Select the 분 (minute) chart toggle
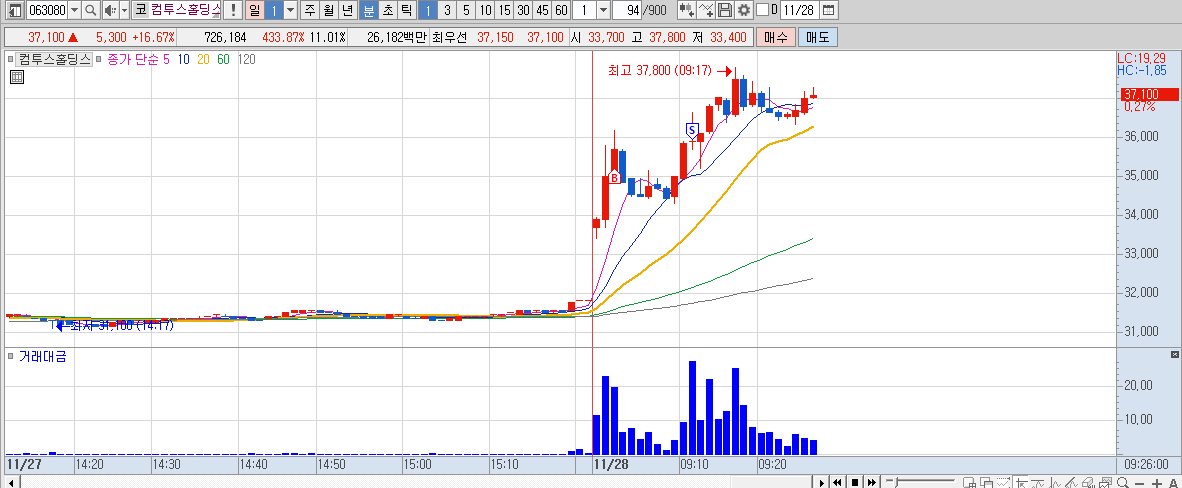Screen dimensions: 1182x488 click(368, 10)
